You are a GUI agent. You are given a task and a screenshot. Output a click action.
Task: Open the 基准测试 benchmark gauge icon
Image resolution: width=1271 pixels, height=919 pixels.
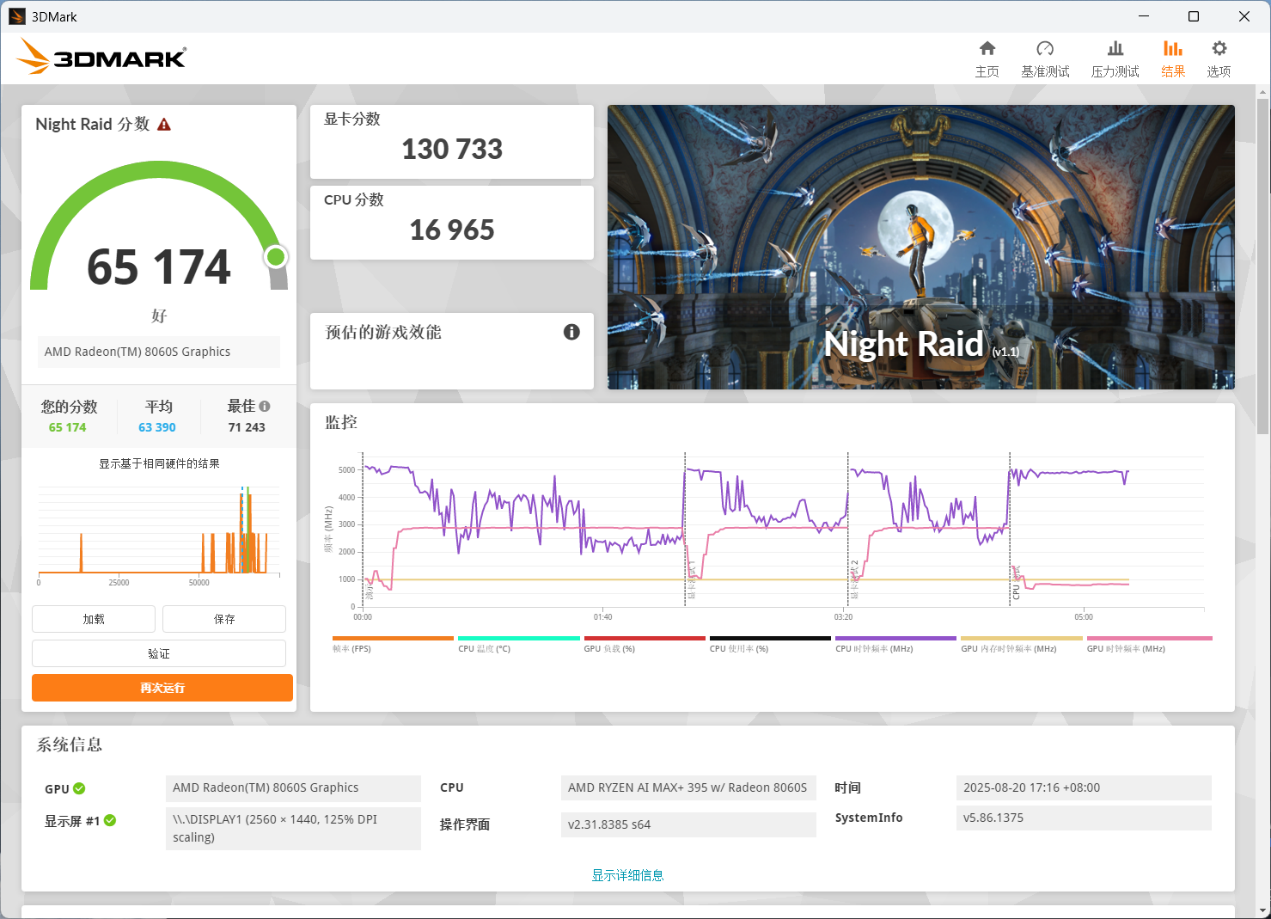pos(1044,49)
